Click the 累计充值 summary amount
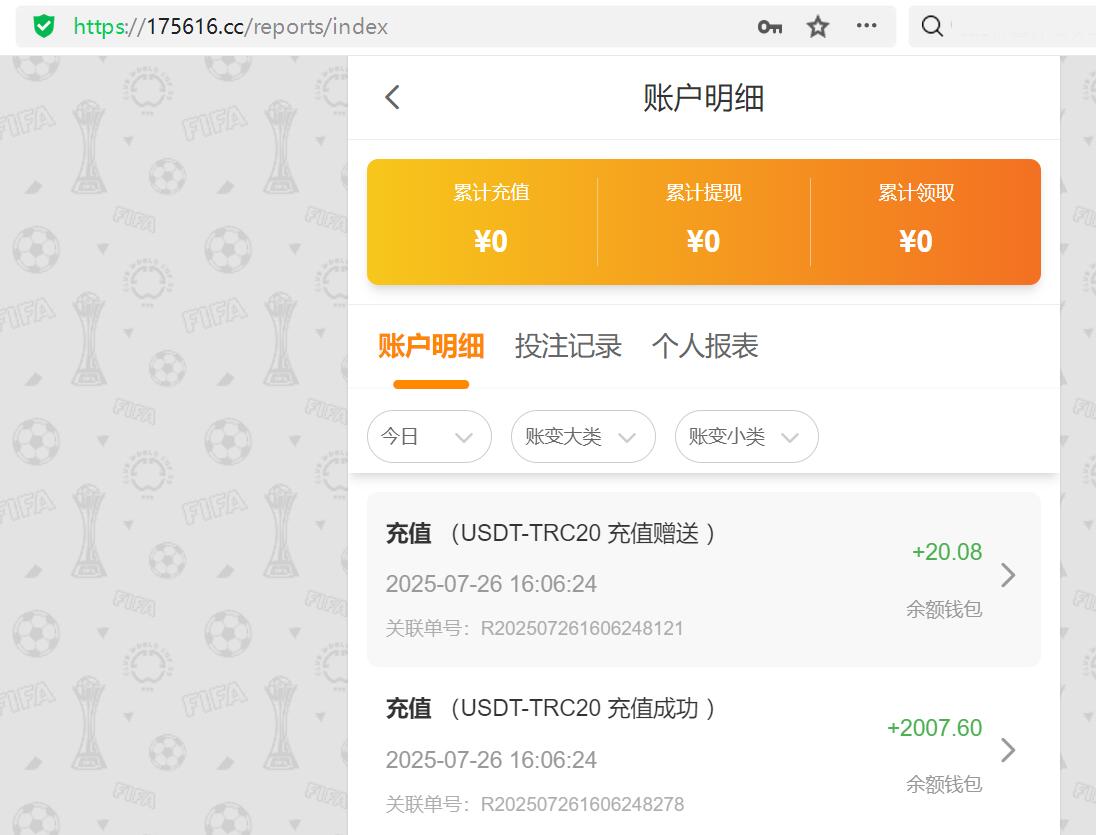1096x835 pixels. 490,240
